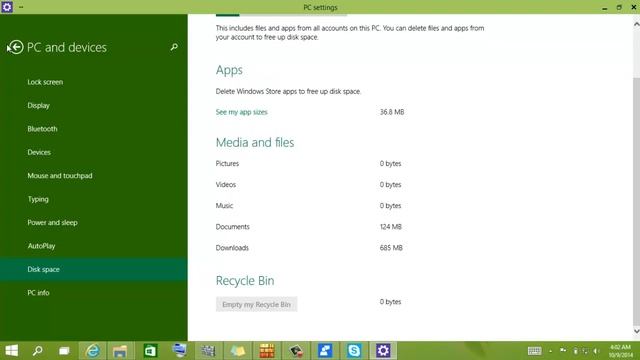
Task: Click the Documents row label
Action: coord(233,227)
